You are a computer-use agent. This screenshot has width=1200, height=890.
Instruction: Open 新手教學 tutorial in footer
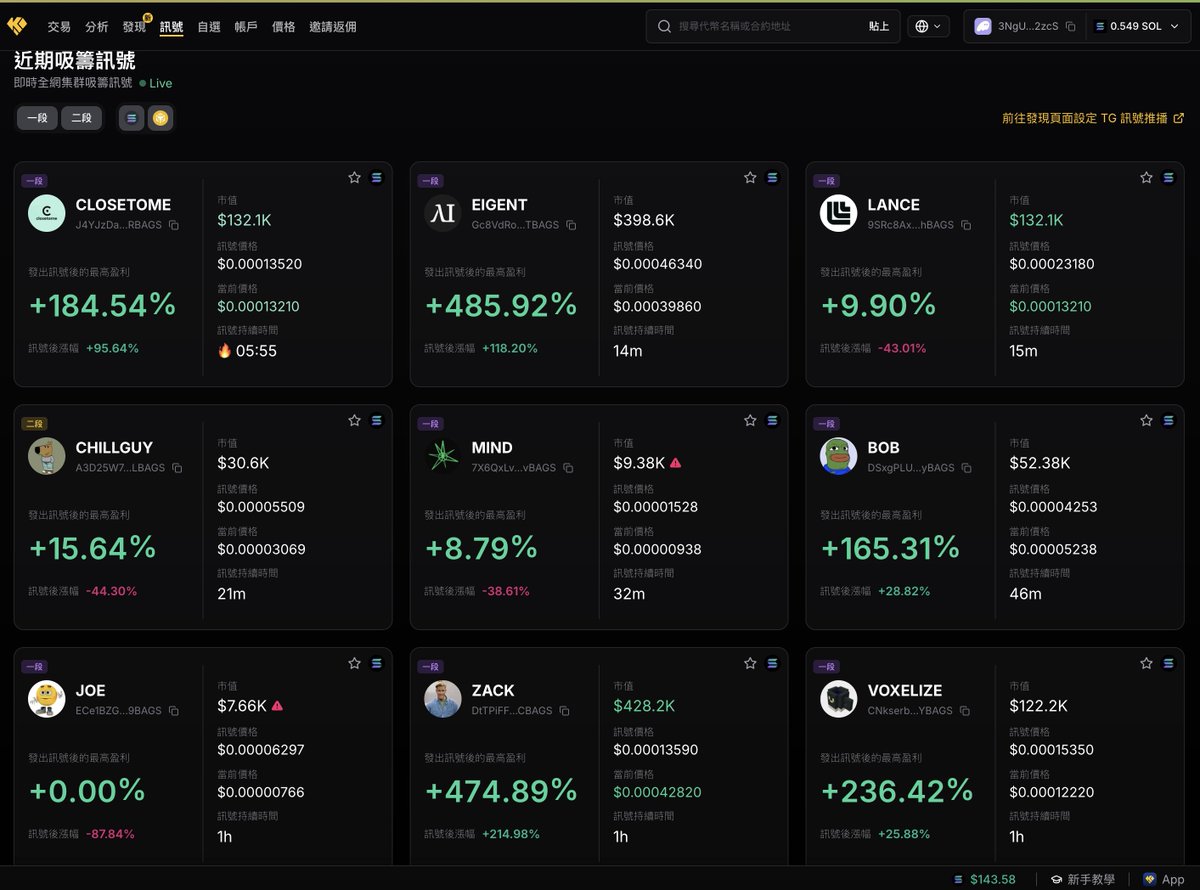point(1082,879)
